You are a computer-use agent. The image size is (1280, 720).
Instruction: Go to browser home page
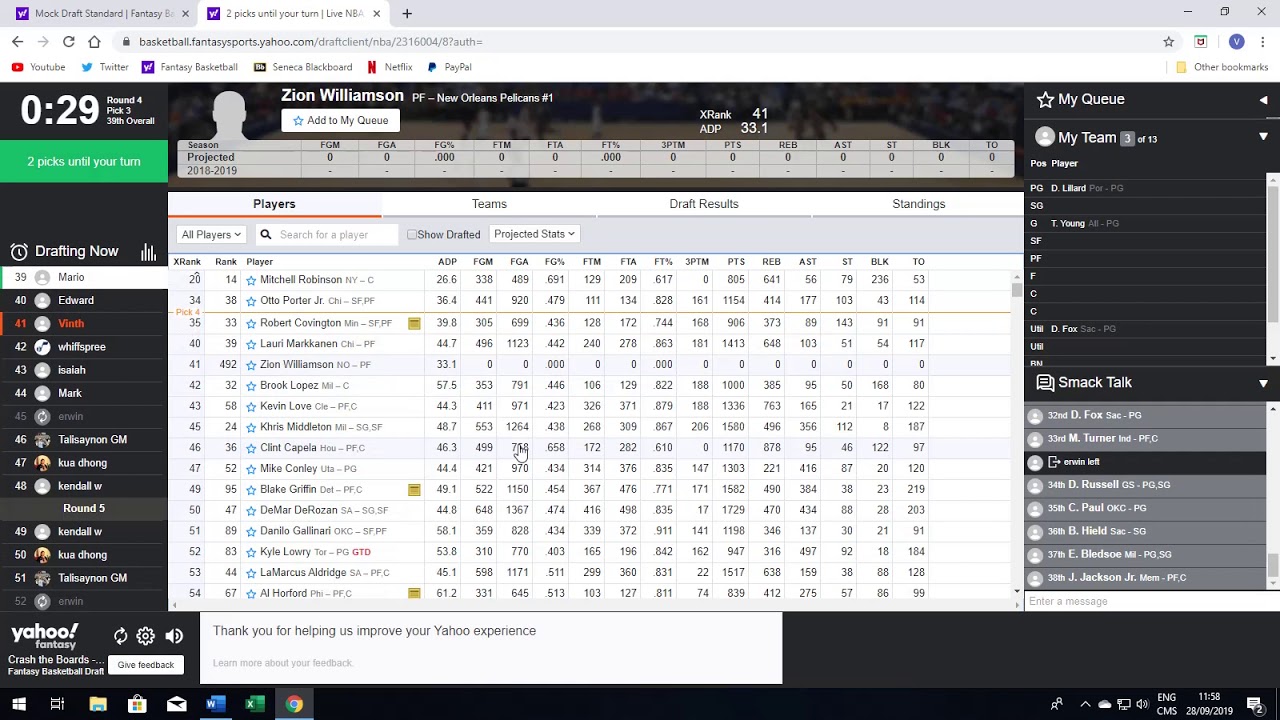tap(94, 42)
